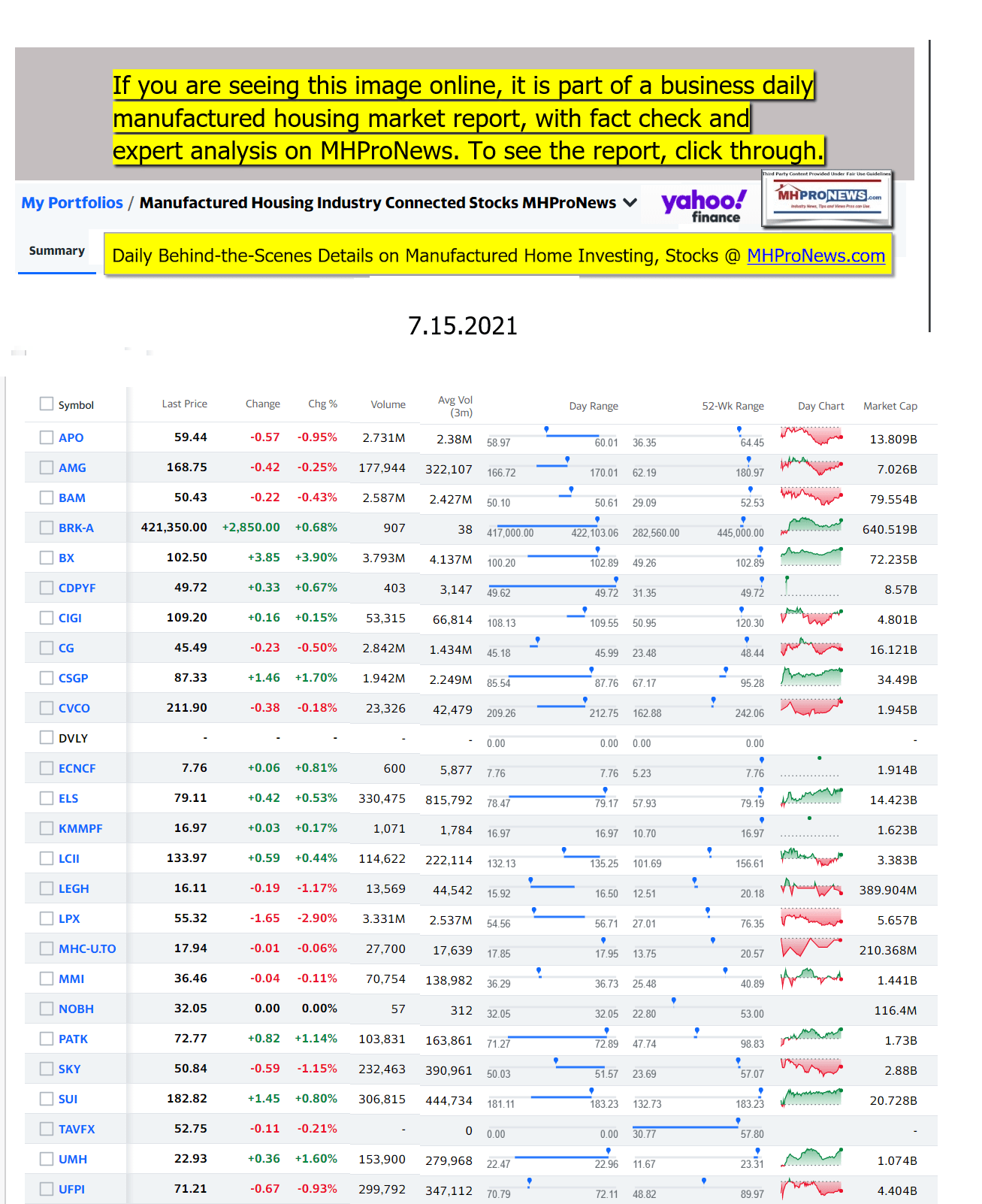Open the PATK day chart sparkline
Viewport: 982px width, 1204px height.
click(811, 1038)
